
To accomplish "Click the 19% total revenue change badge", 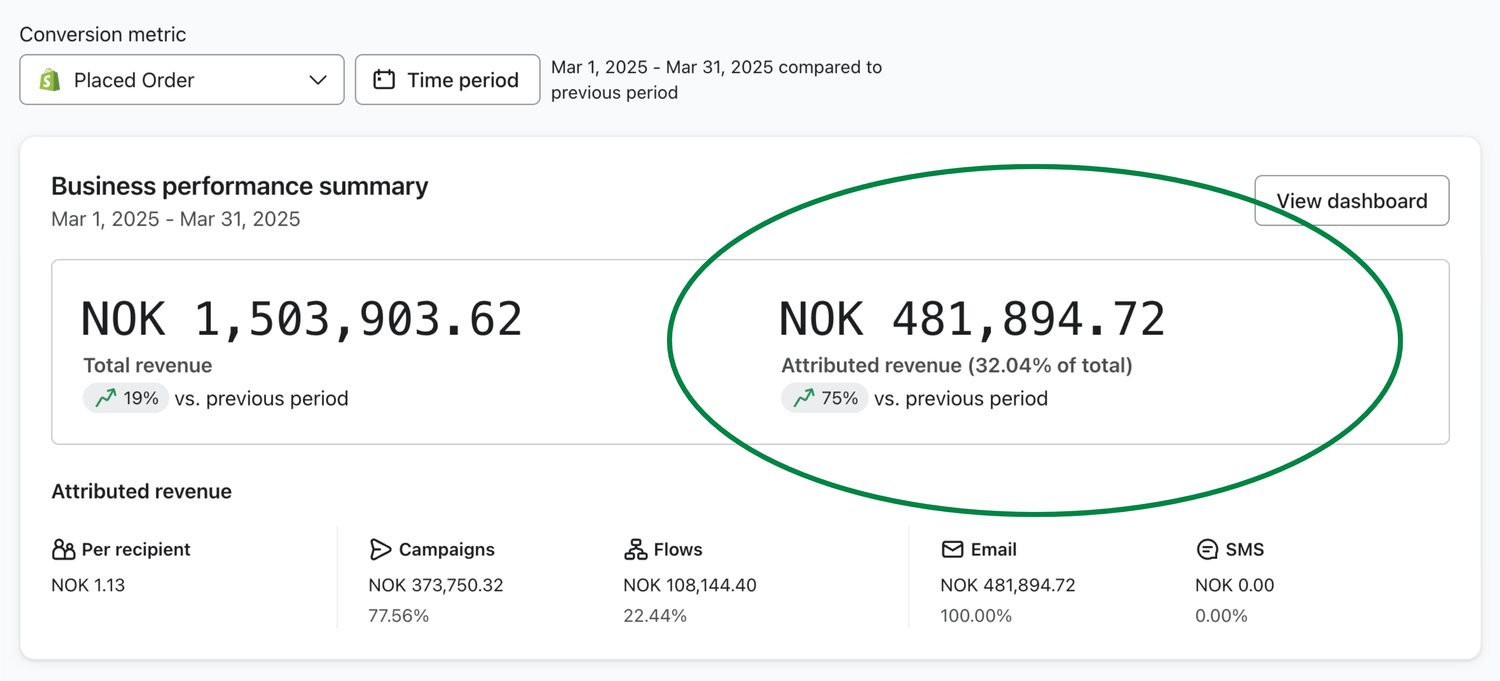I will [127, 399].
